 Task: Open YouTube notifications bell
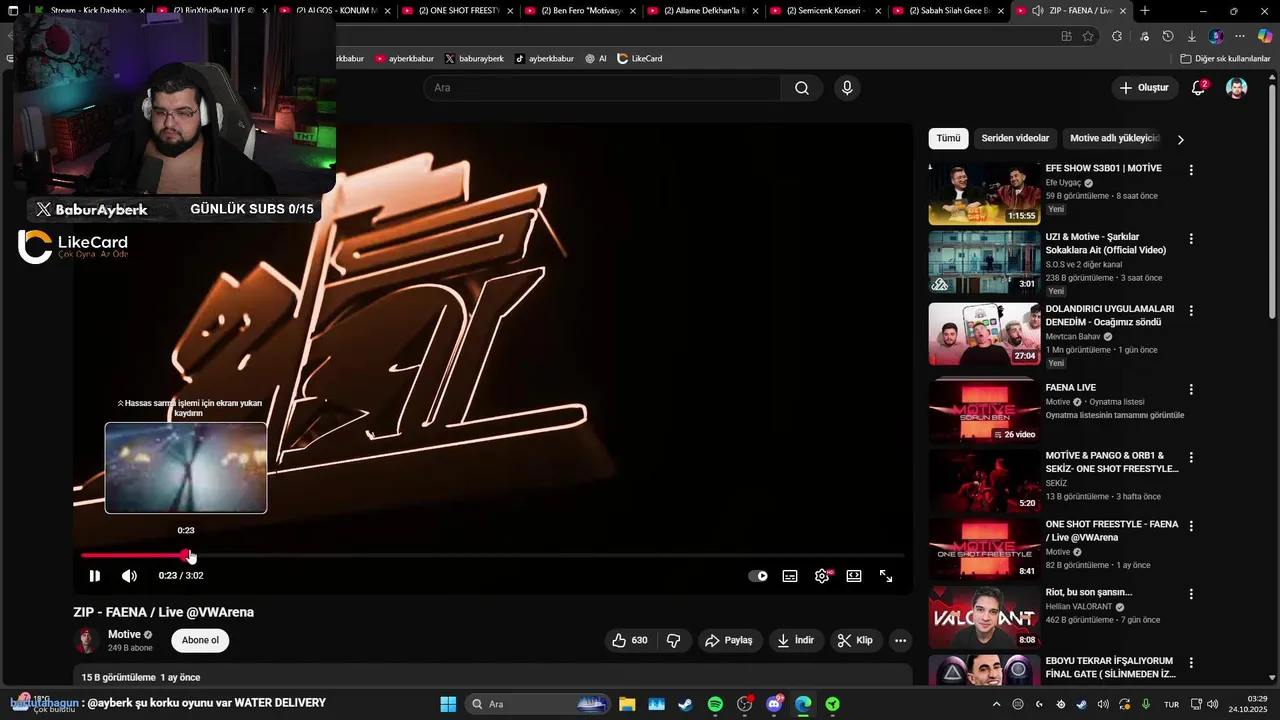click(1198, 88)
